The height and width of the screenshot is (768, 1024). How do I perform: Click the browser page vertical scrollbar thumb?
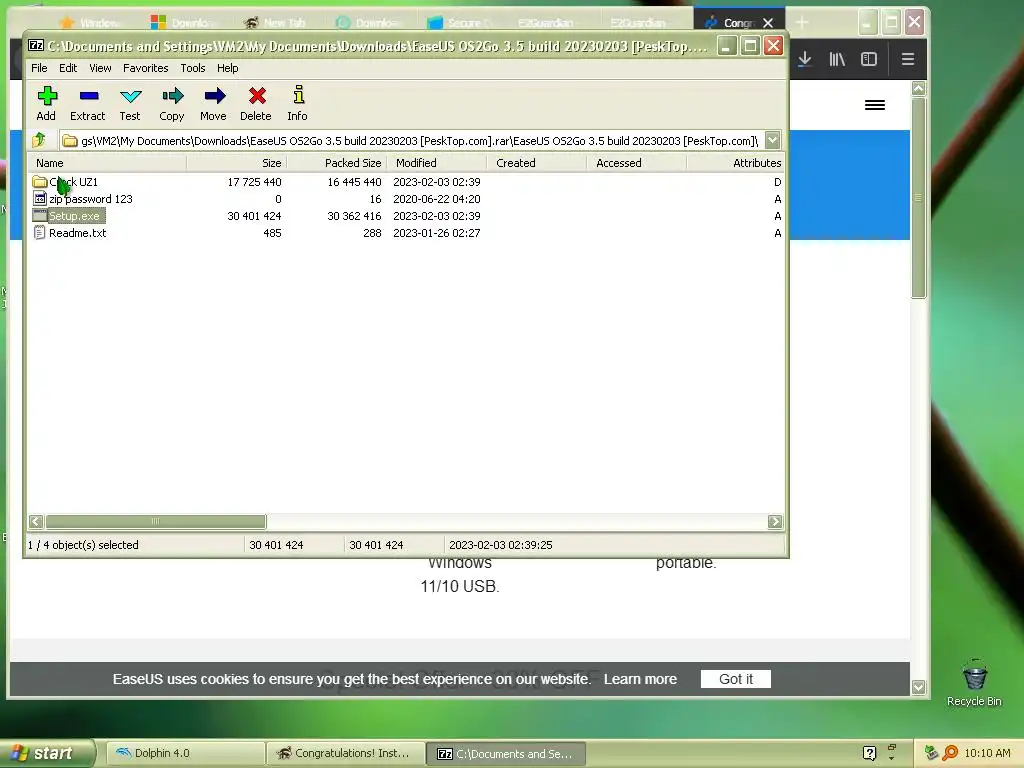point(918,197)
